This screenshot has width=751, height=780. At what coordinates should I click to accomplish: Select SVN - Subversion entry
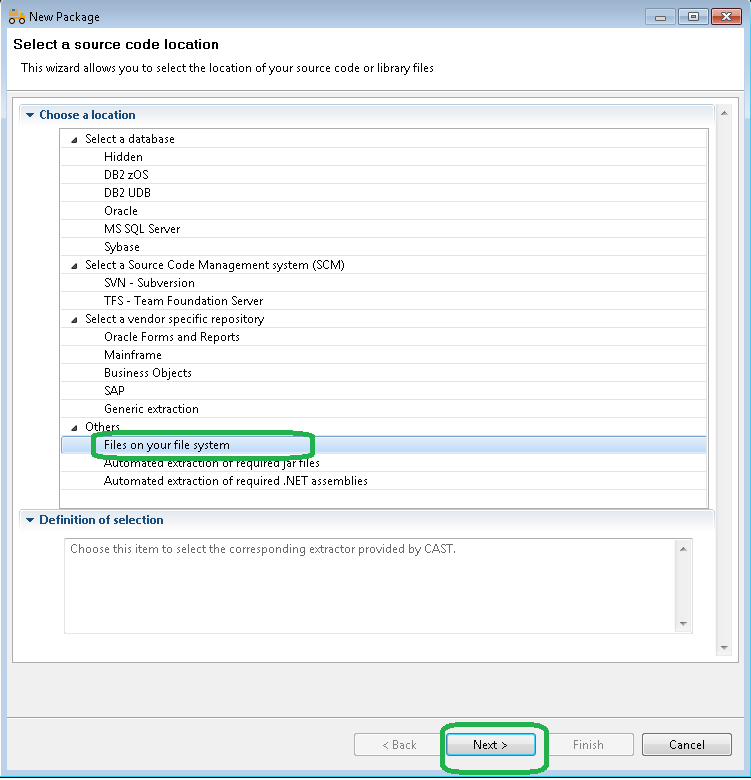pos(149,283)
